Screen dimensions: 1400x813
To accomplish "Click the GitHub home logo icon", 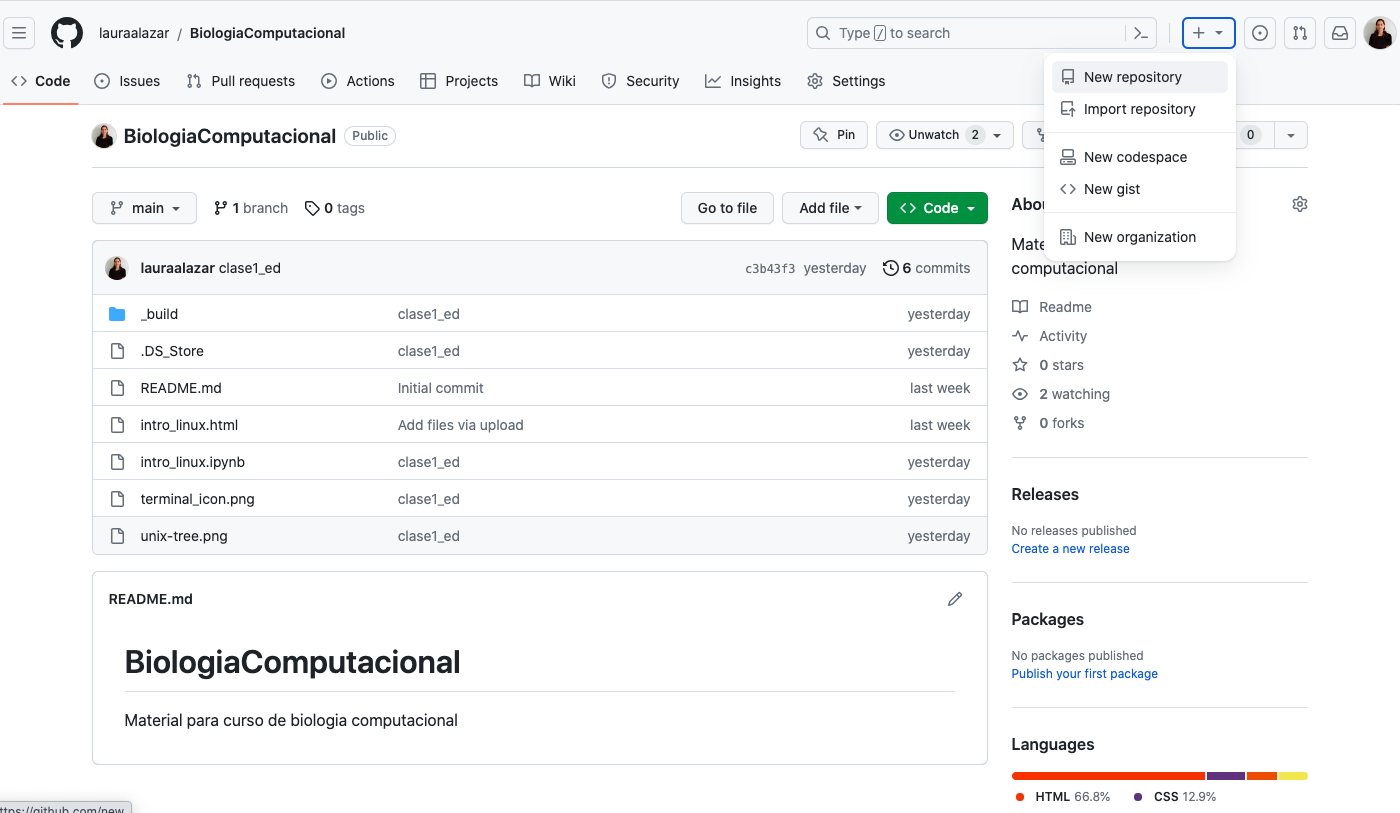I will click(66, 32).
